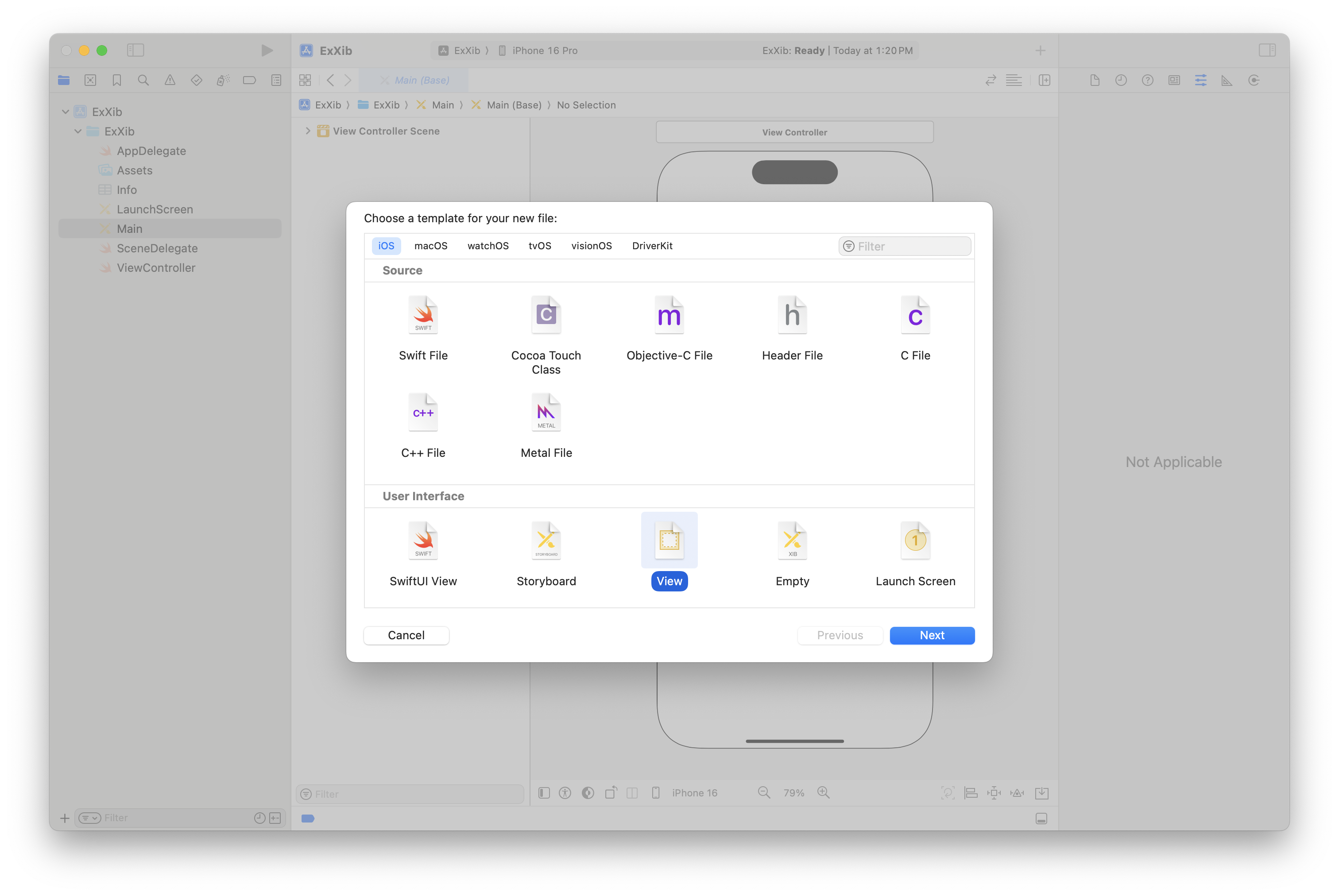Collapse the ExXib group folder
1339x896 pixels.
click(x=78, y=131)
